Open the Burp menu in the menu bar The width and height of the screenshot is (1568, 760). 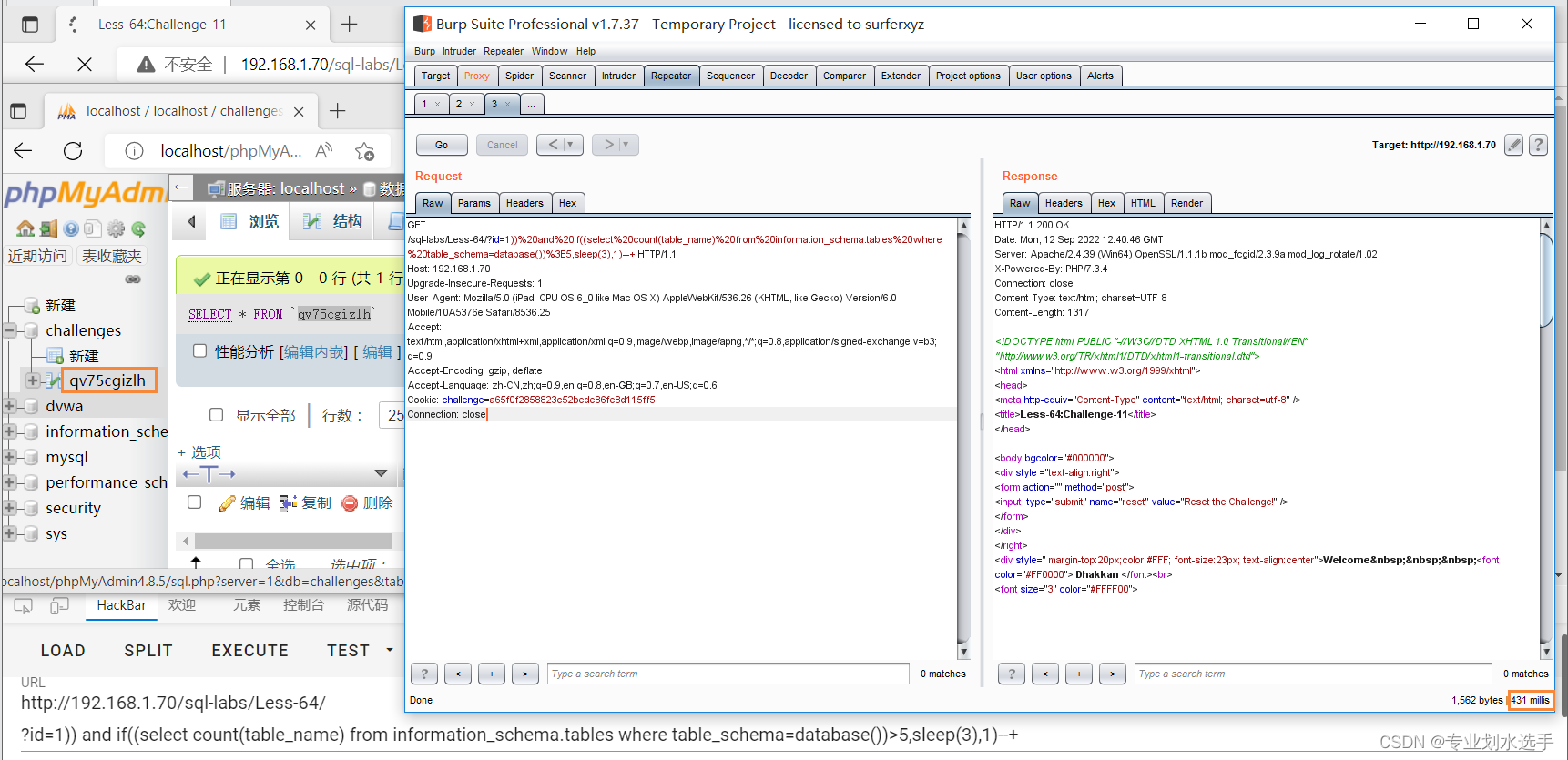pyautogui.click(x=424, y=51)
